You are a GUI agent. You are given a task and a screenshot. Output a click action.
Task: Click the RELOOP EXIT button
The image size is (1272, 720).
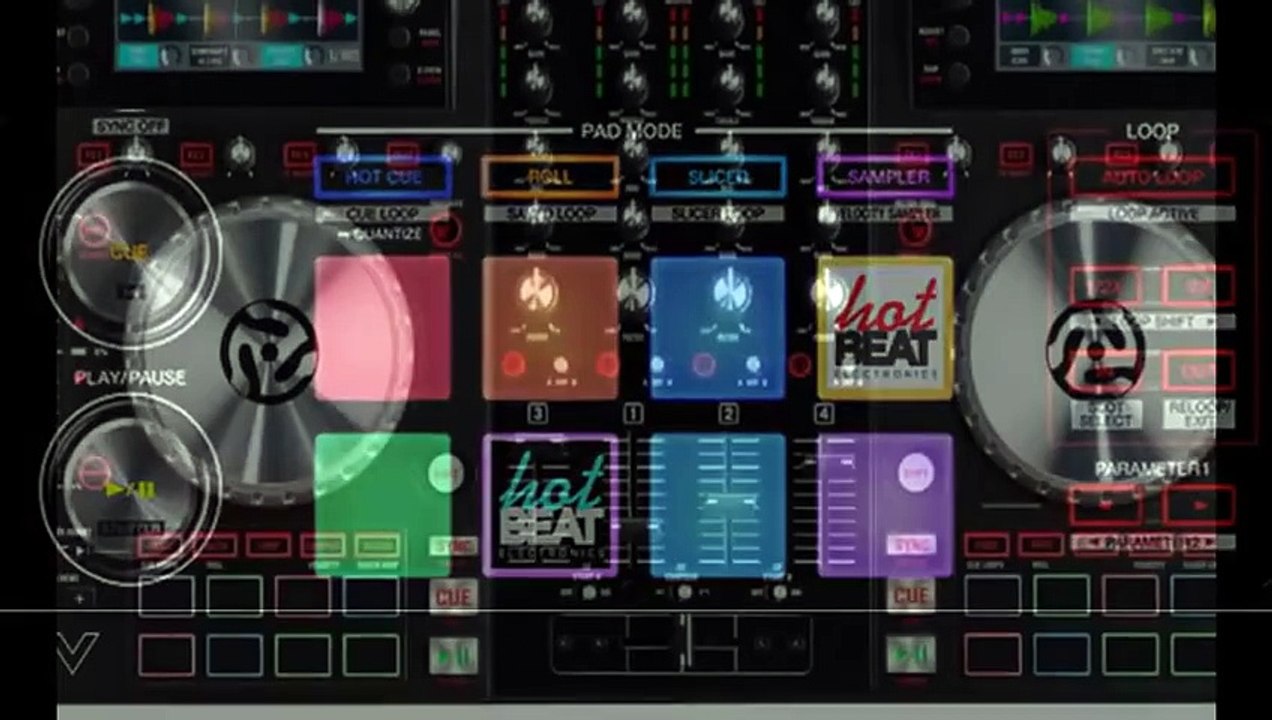click(1199, 415)
